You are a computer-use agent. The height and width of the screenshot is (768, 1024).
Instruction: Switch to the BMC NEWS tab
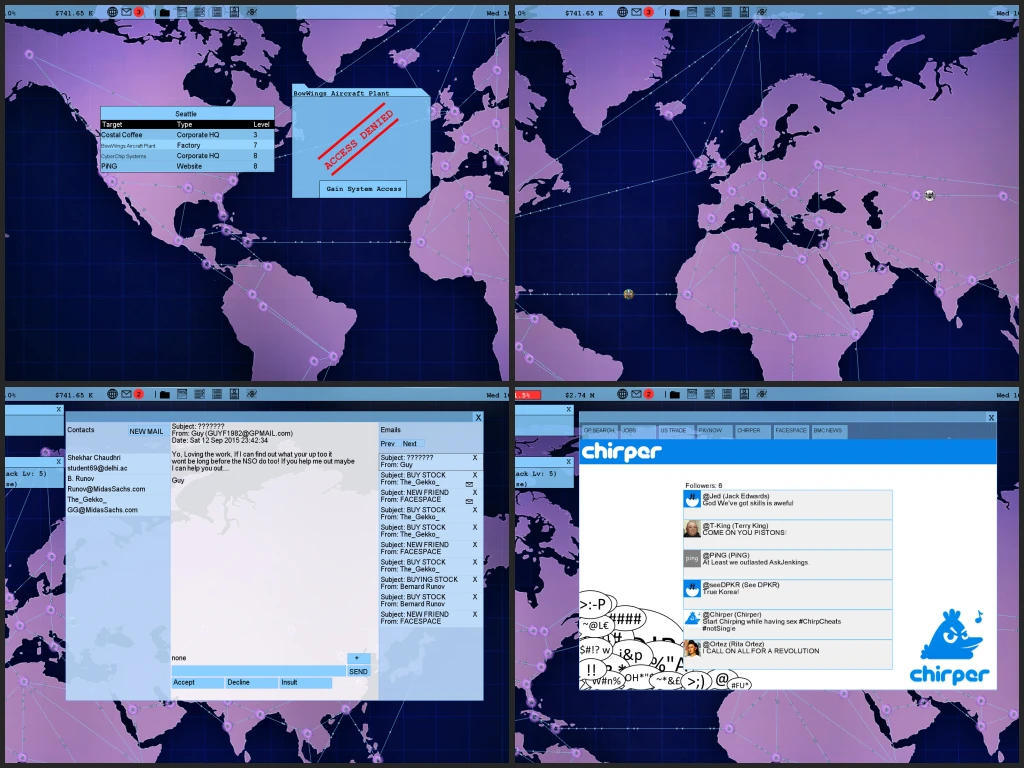point(829,431)
